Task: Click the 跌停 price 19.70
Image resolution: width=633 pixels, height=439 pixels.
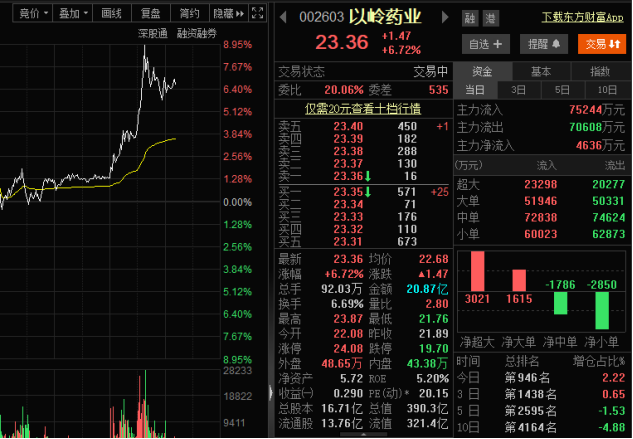Action: [434, 348]
